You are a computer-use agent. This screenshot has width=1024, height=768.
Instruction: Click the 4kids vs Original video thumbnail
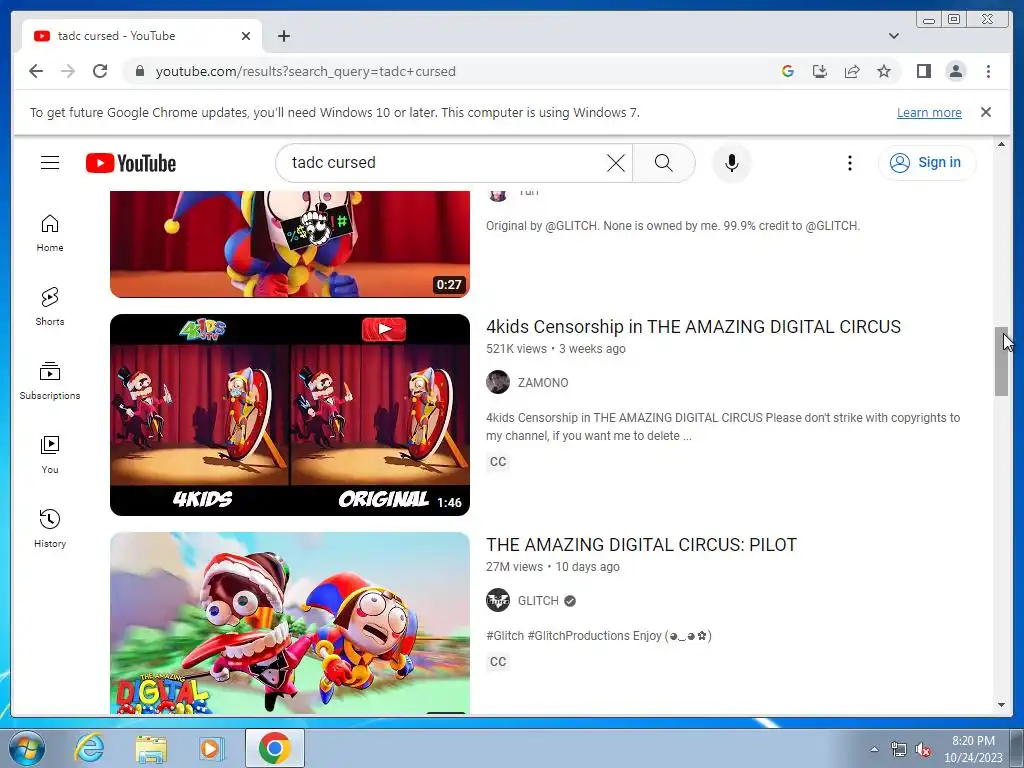tap(289, 415)
